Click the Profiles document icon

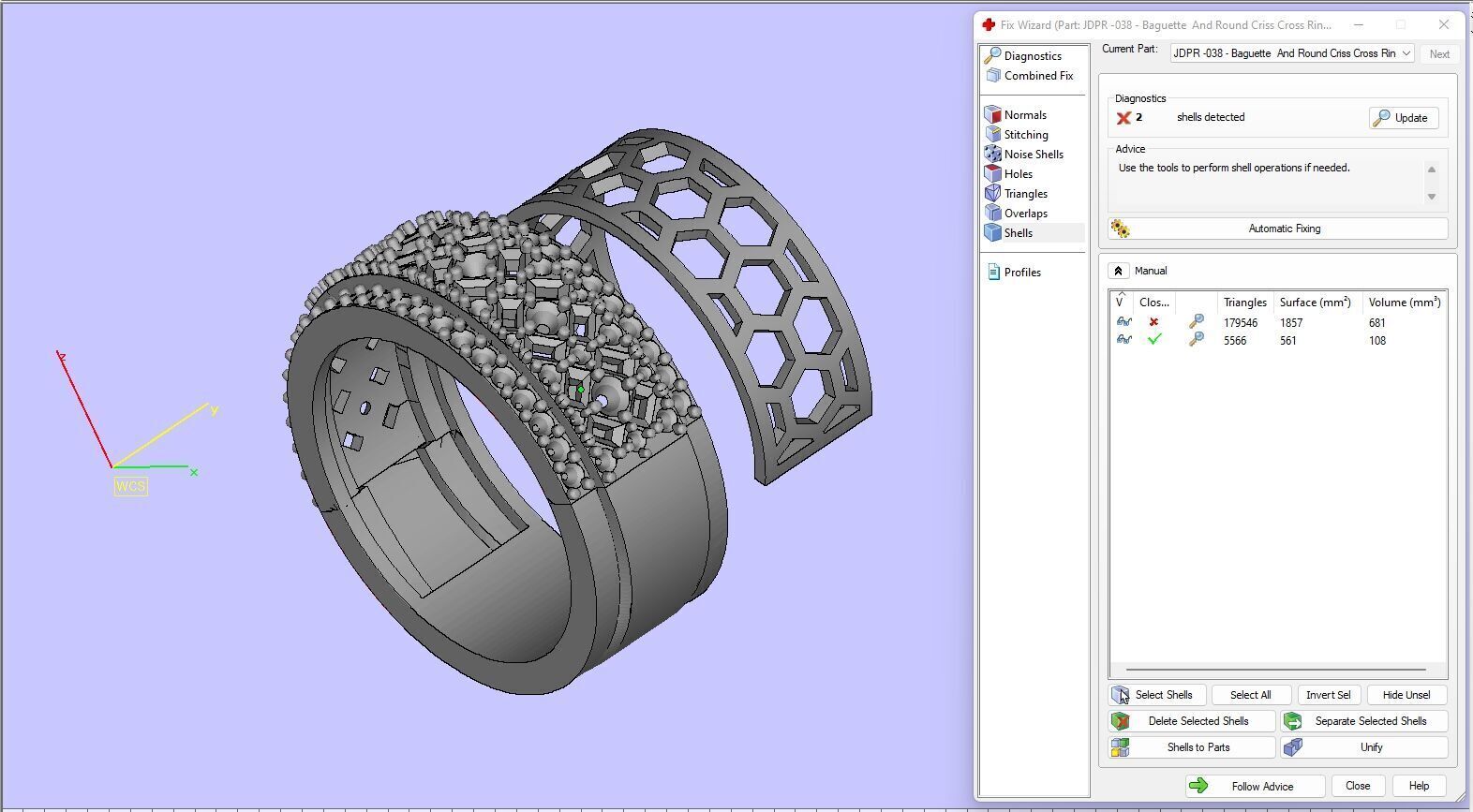[x=993, y=273]
